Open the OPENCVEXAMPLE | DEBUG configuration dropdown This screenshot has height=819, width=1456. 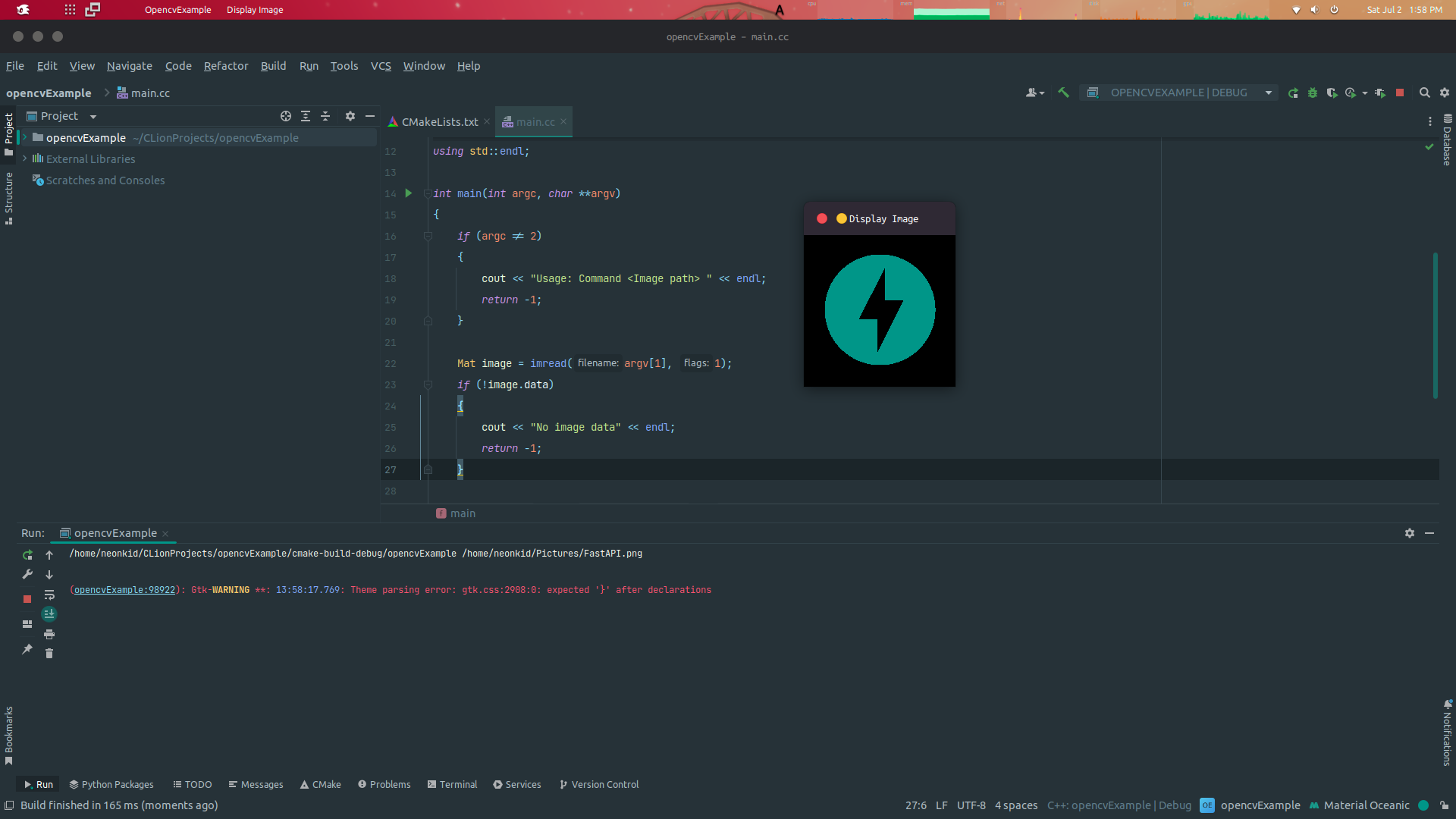(1268, 93)
